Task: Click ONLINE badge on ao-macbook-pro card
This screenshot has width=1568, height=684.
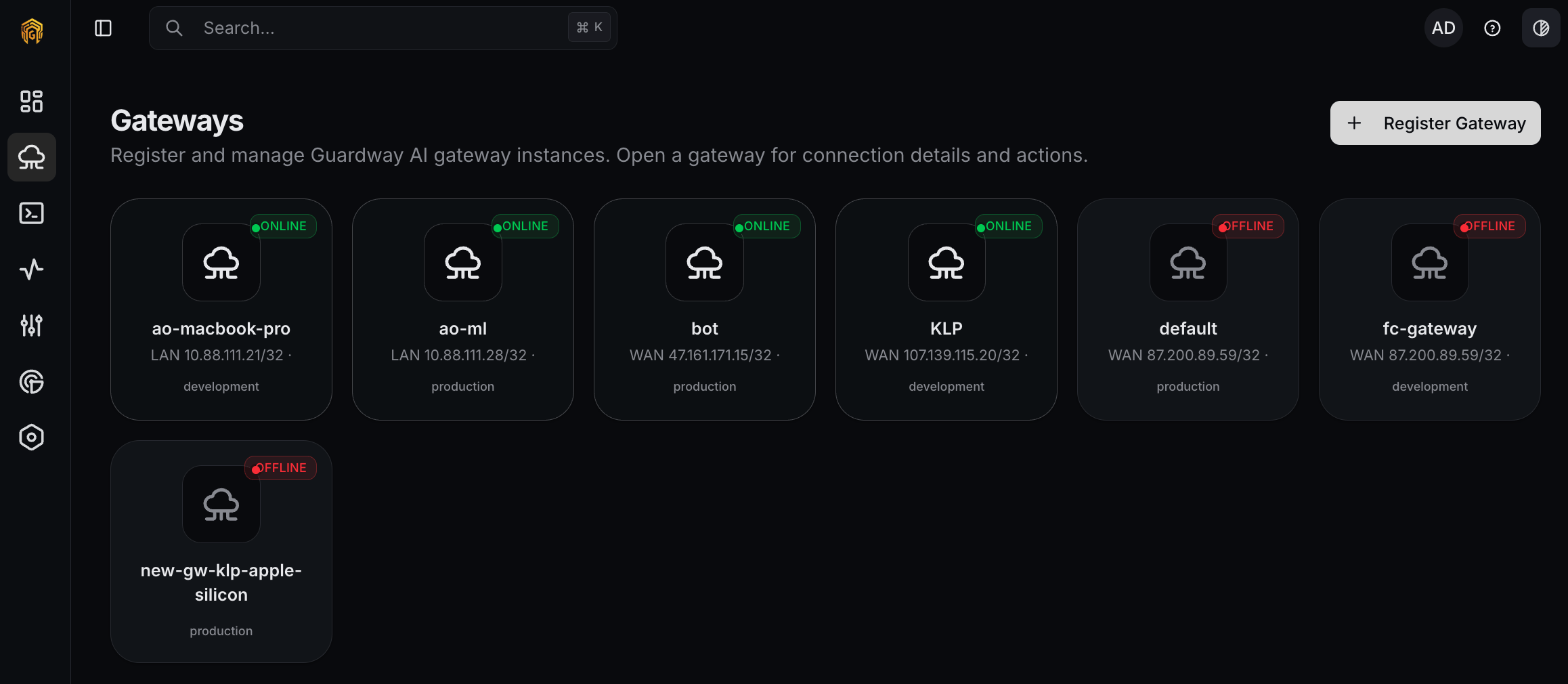Action: pos(283,226)
